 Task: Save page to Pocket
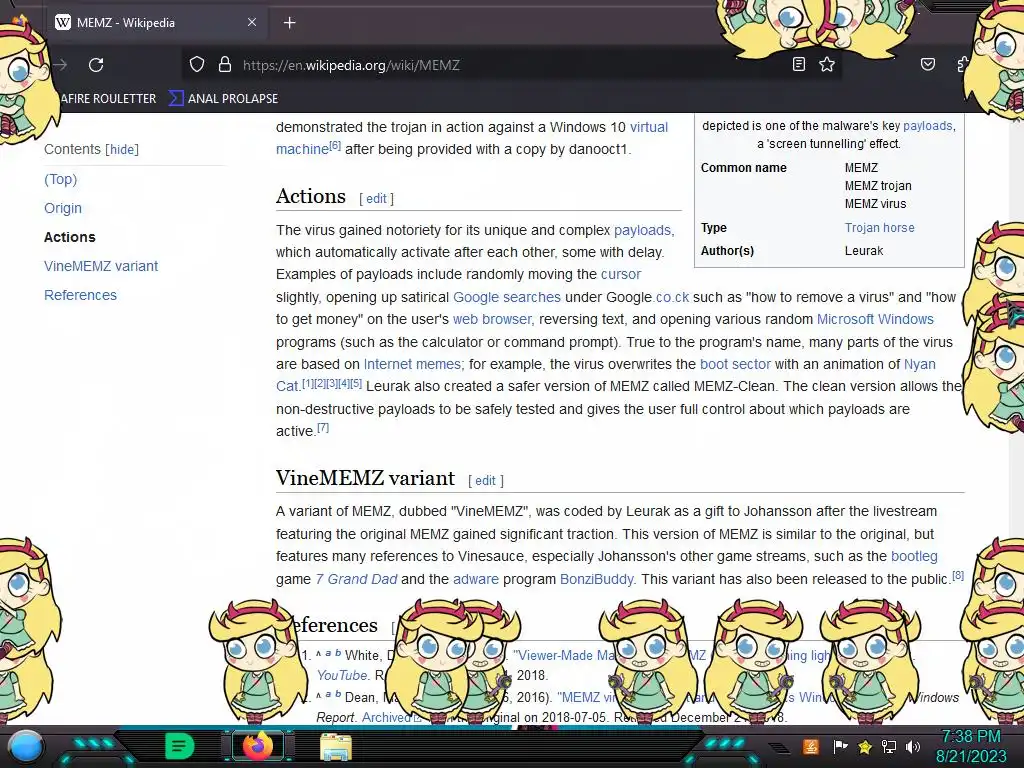(927, 64)
